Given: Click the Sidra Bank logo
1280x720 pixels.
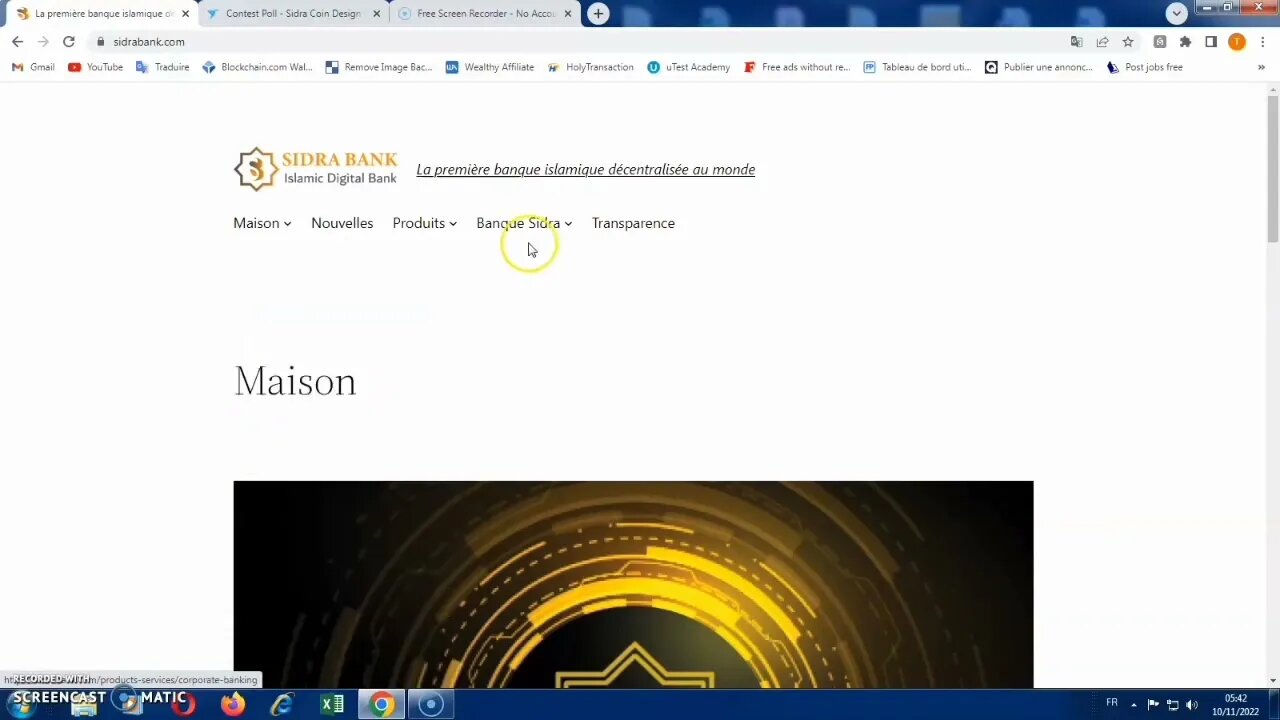Looking at the screenshot, I should (x=315, y=169).
